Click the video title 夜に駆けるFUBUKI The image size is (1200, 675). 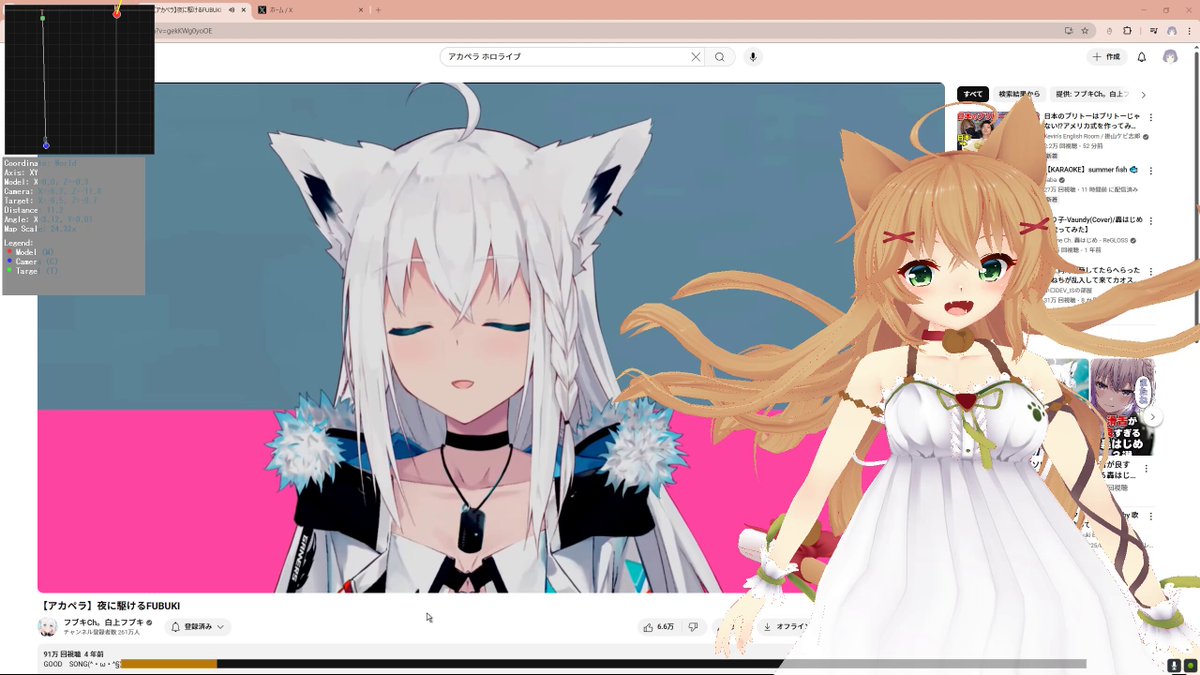click(110, 606)
